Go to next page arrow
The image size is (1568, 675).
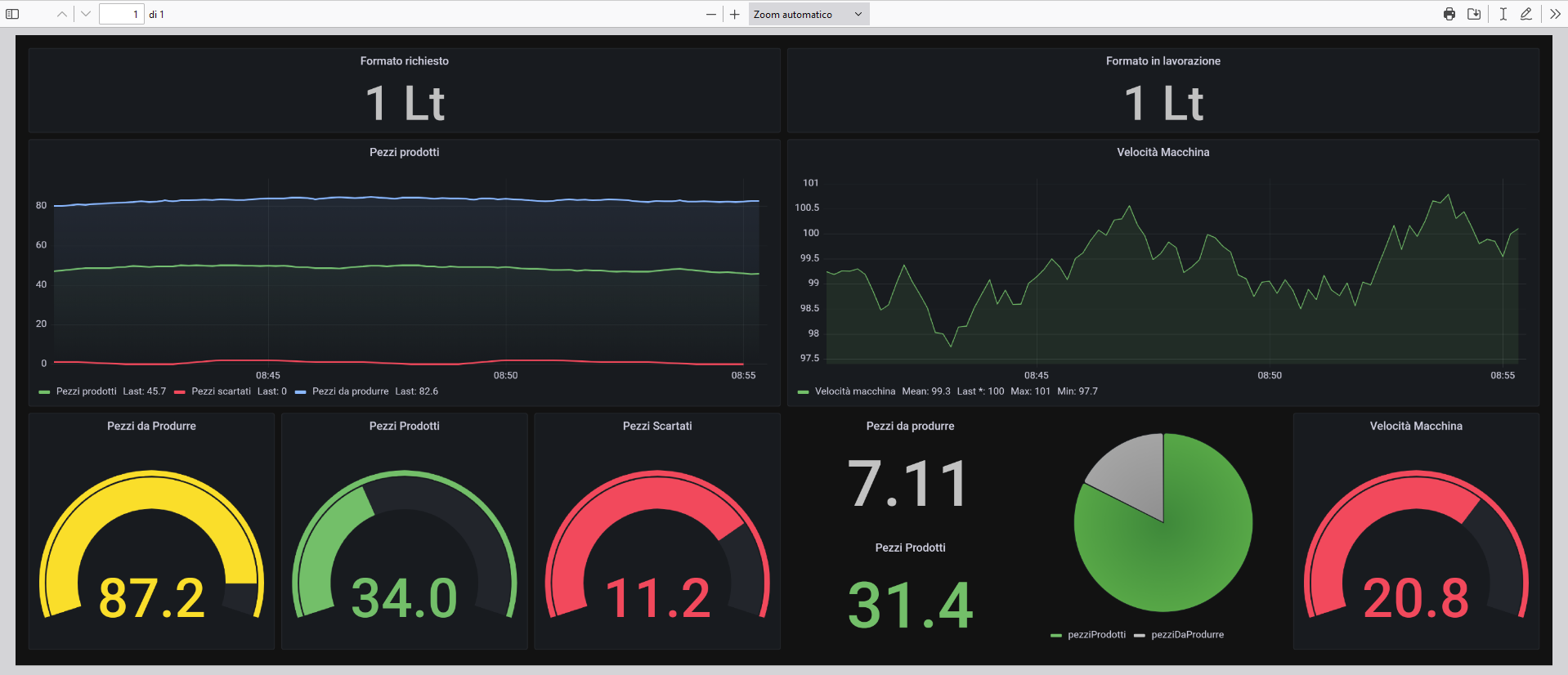[85, 14]
